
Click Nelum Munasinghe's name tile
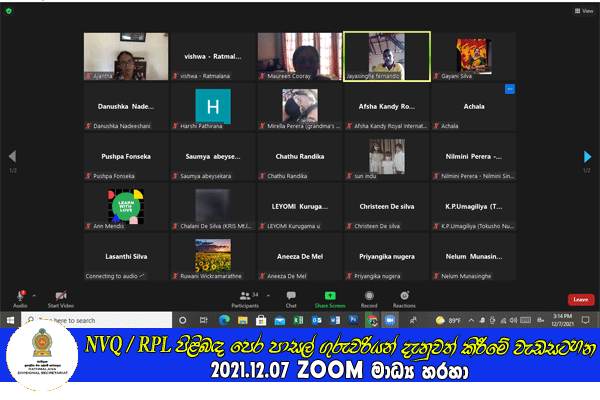(474, 257)
